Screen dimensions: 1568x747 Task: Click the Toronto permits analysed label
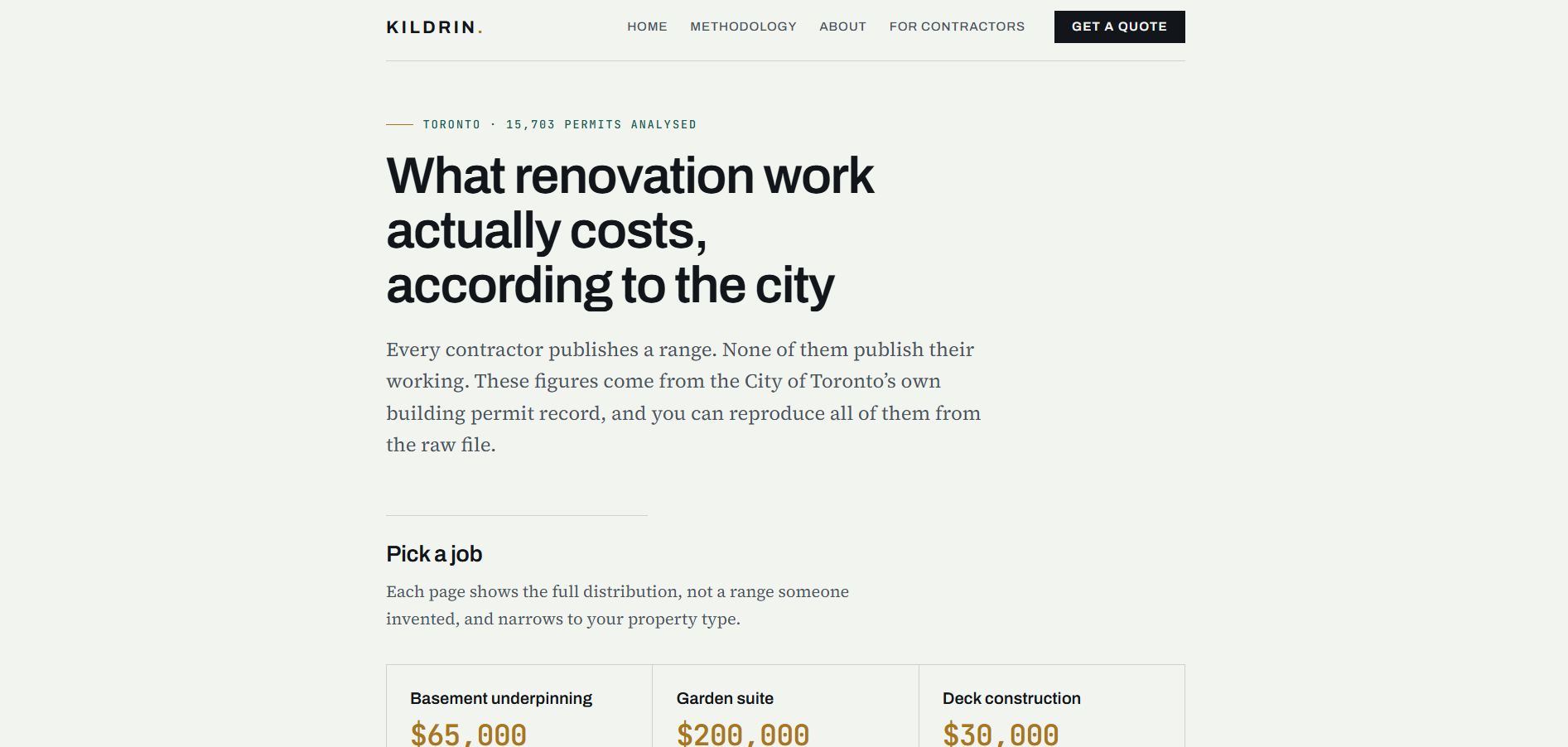pos(559,124)
